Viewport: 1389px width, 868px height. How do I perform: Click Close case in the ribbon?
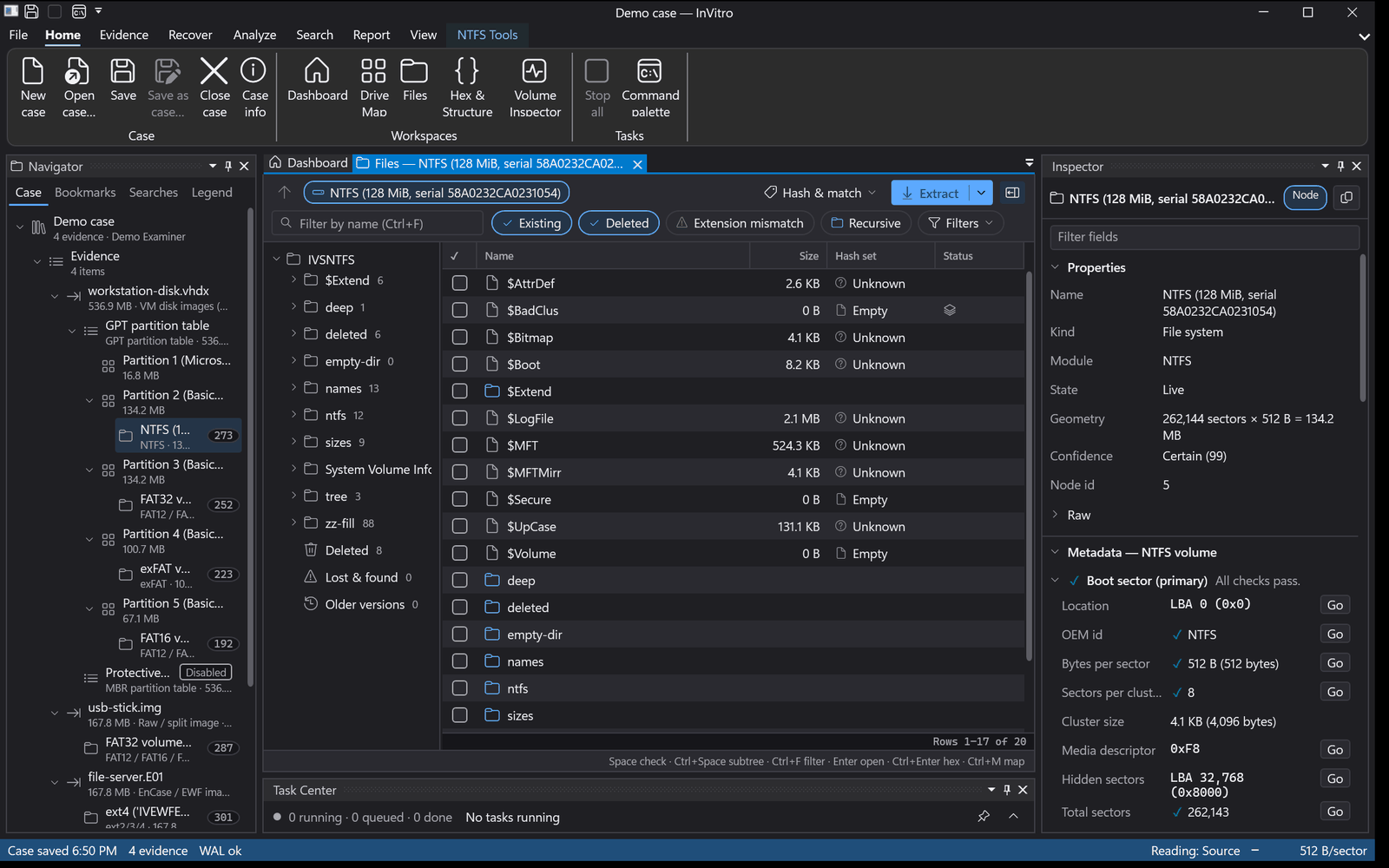(x=214, y=87)
